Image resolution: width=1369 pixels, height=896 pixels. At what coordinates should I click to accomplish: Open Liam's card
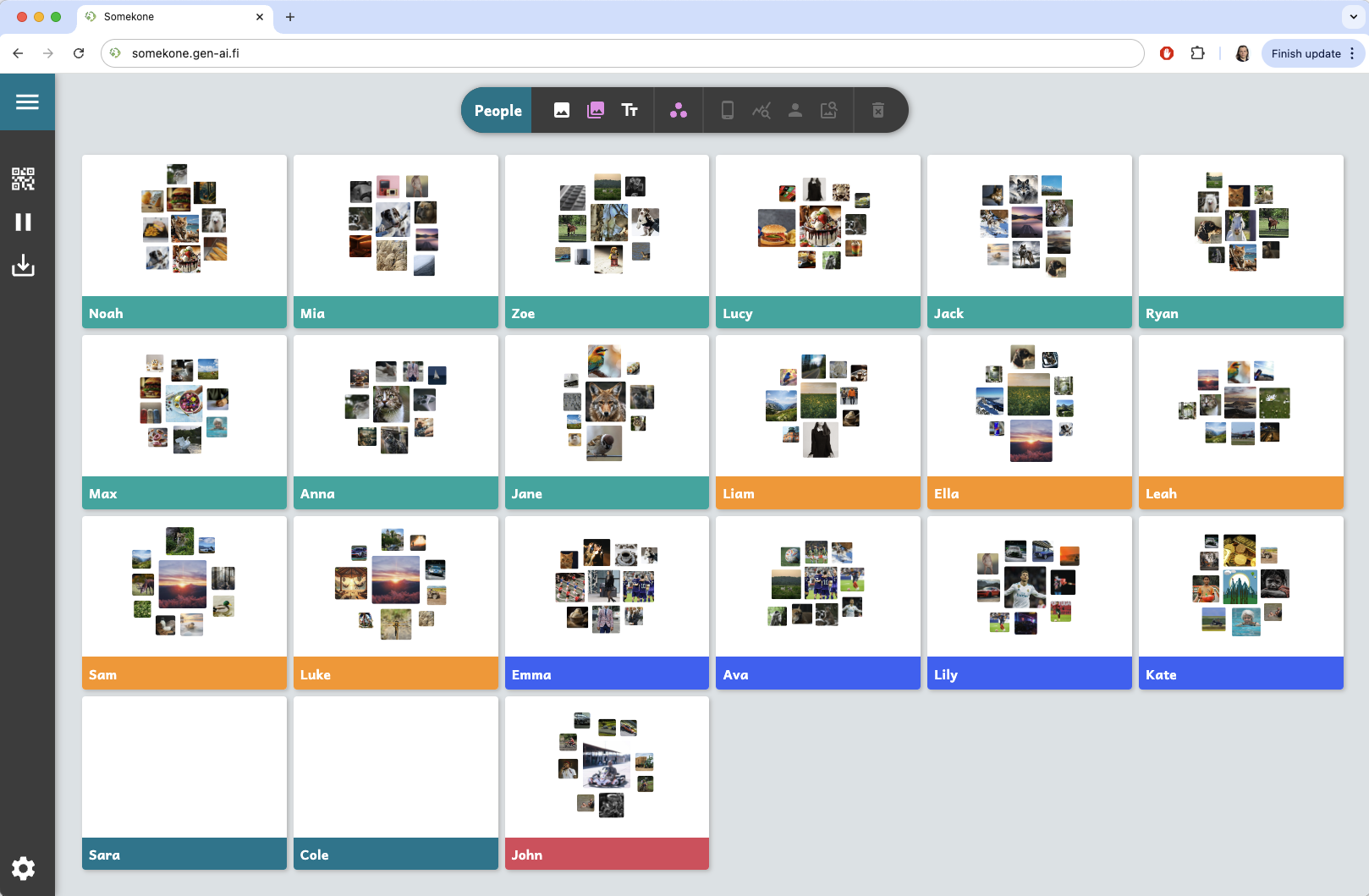point(818,422)
